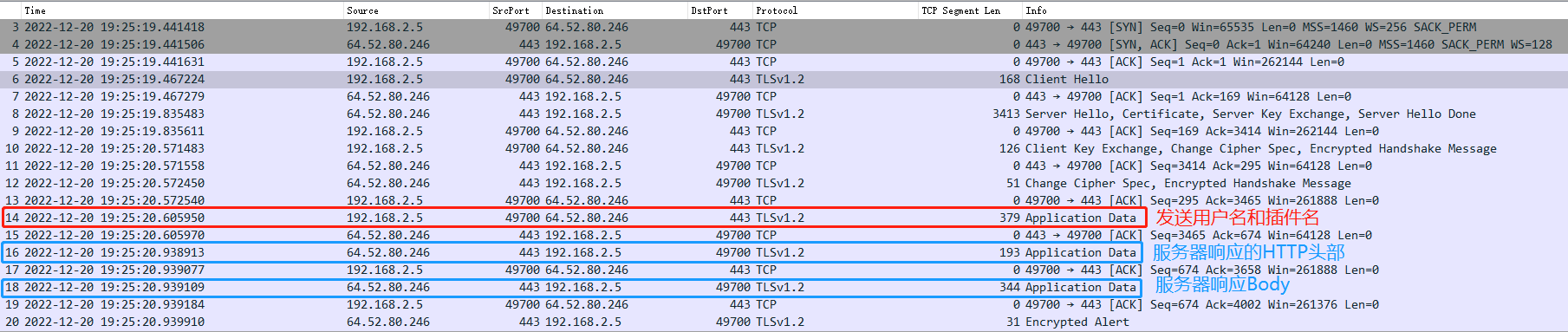1568x332 pixels.
Task: Select packet 18 Application Data length 344
Action: 784,287
